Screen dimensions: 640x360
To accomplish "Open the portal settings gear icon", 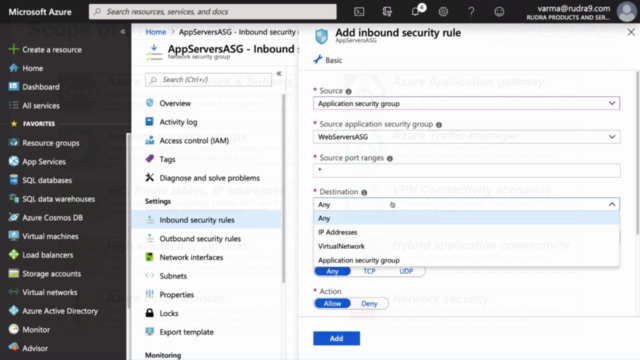I will (443, 11).
